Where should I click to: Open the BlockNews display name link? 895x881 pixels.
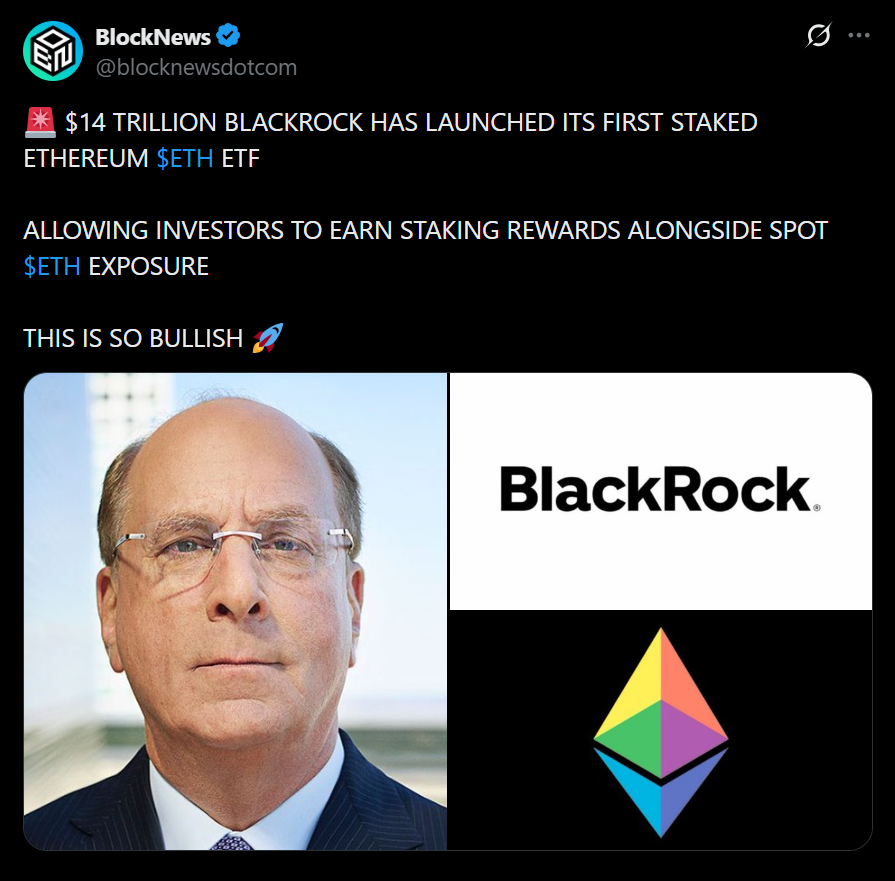[x=153, y=37]
